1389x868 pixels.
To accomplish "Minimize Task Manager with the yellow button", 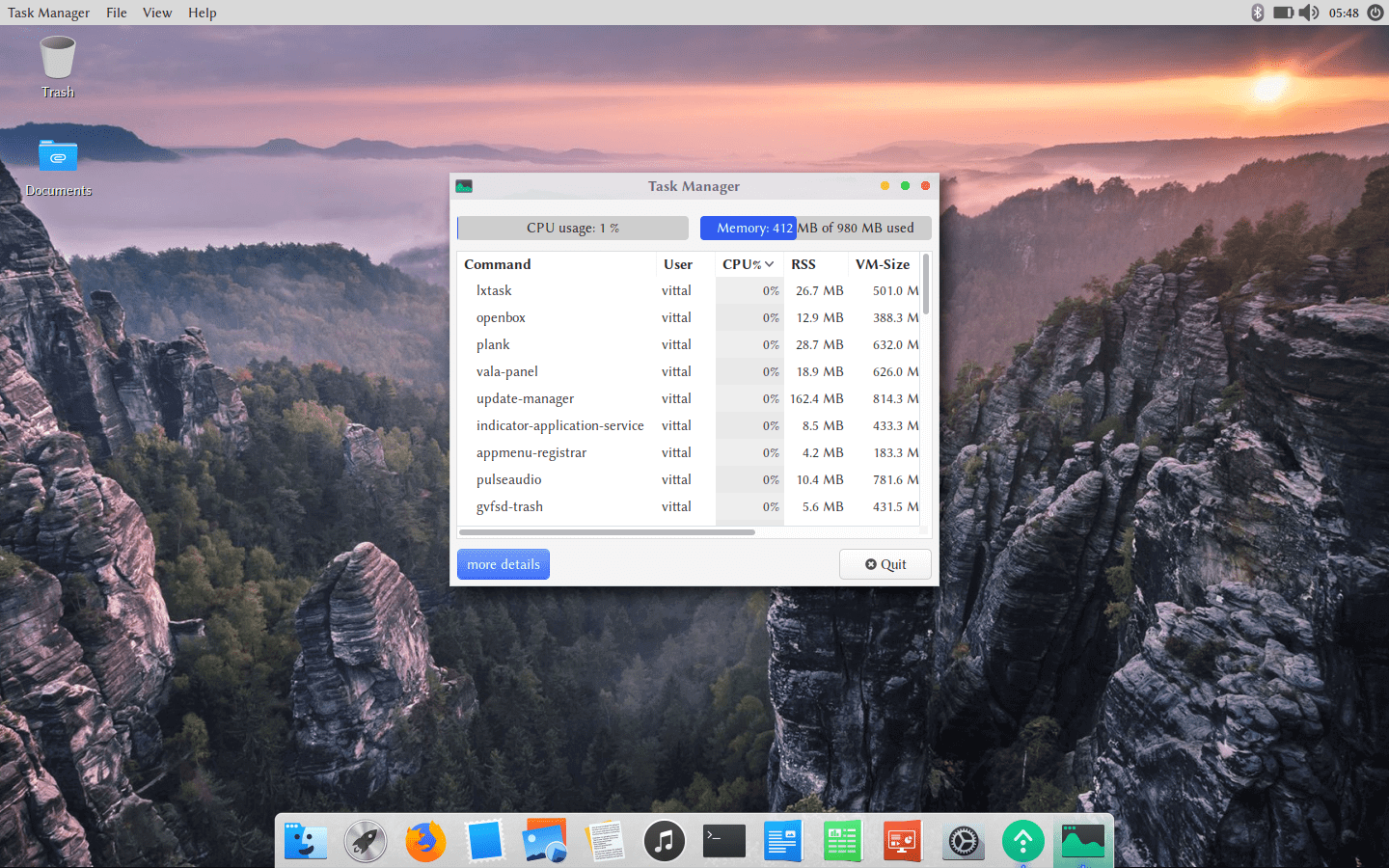I will (885, 186).
